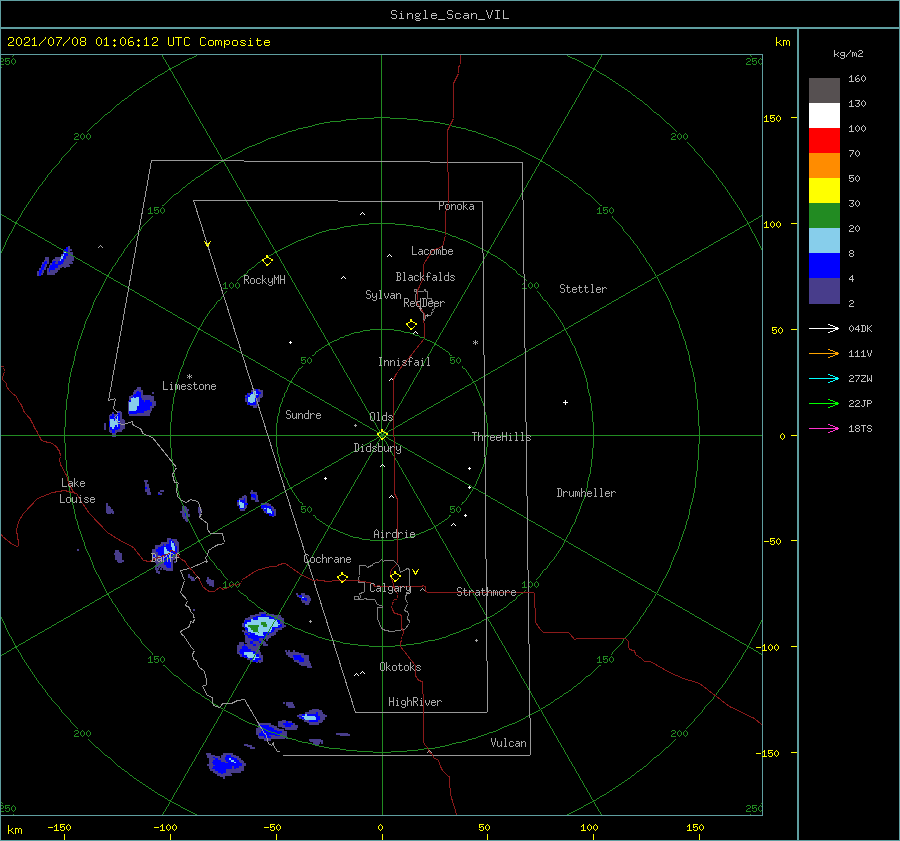The image size is (900, 841).
Task: Click the magenta 18TS arrow in legend
Action: 824,428
